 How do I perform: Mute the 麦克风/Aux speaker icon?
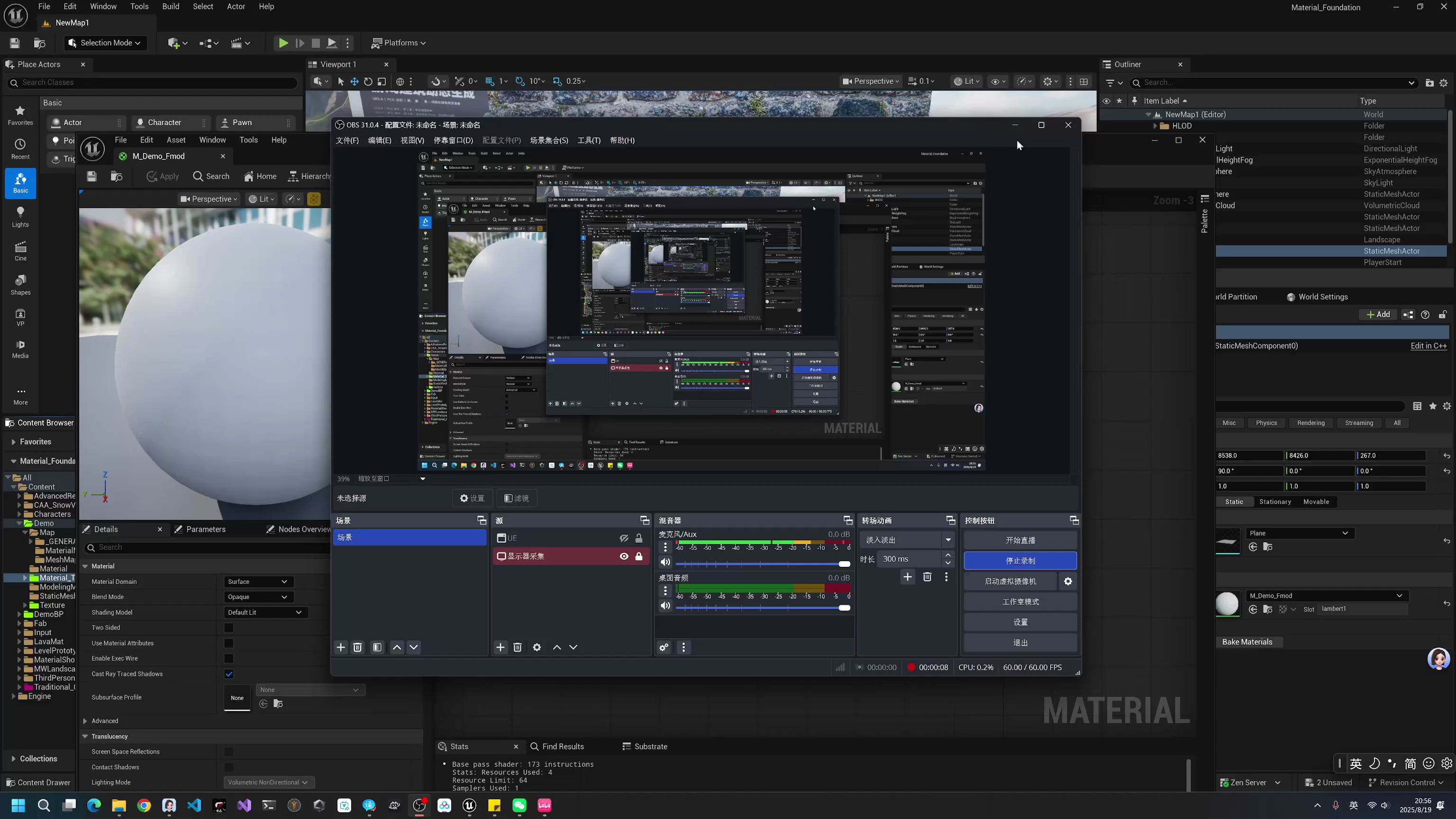pos(665,562)
